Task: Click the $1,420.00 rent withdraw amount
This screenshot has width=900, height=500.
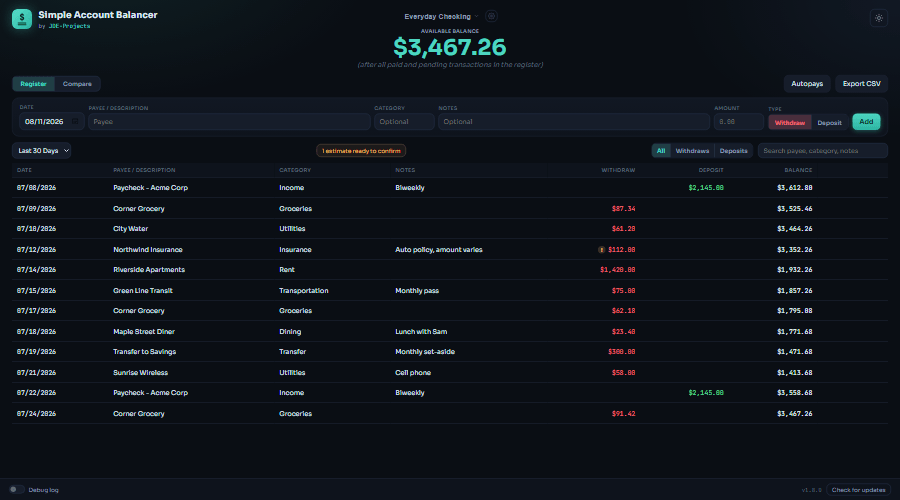Action: (x=618, y=270)
